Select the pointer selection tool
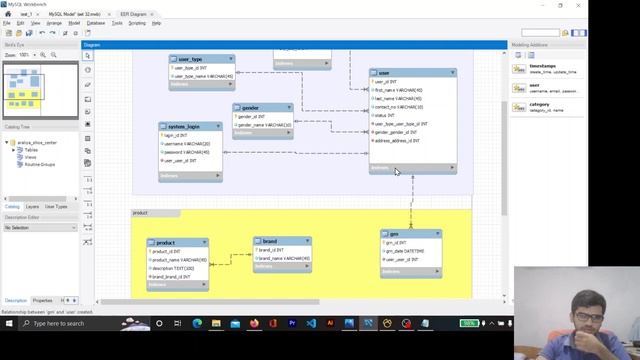Viewport: 640px width, 360px height. coord(88,56)
